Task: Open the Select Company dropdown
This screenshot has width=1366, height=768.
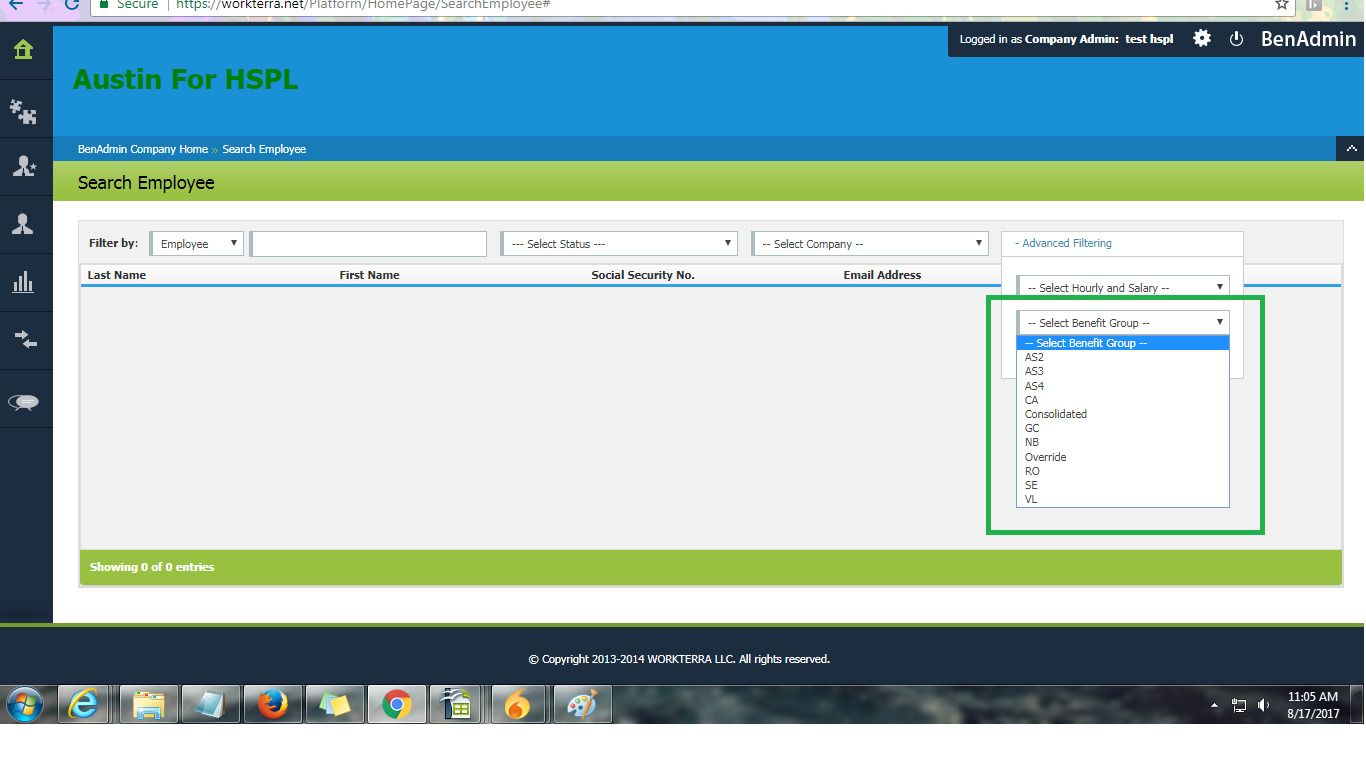Action: point(870,244)
